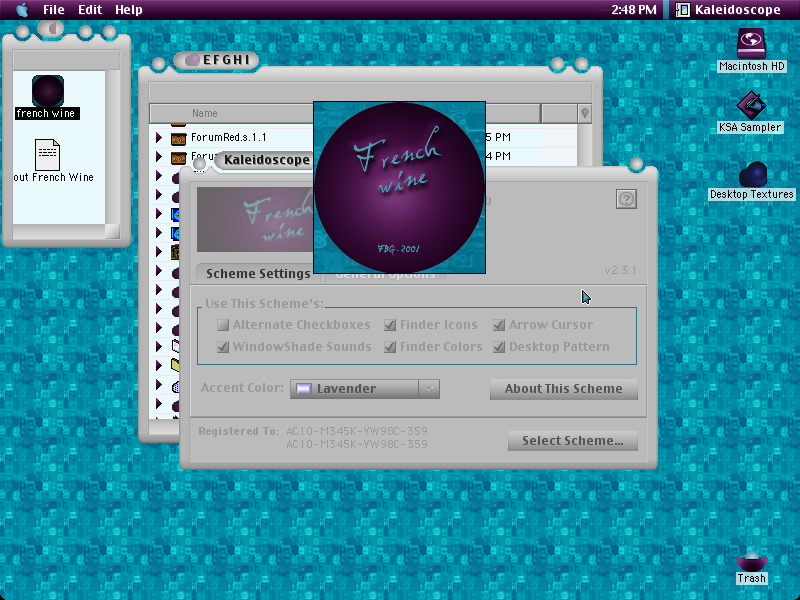800x600 pixels.
Task: Switch to the Scheme Settings tab
Action: coord(258,274)
